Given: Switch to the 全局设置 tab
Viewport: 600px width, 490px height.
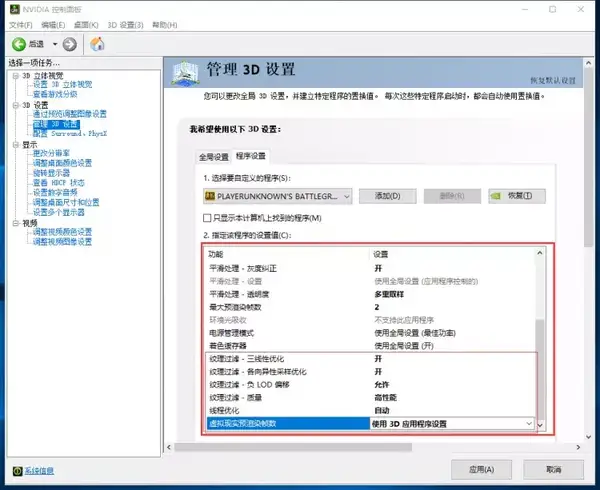Looking at the screenshot, I should (213, 157).
